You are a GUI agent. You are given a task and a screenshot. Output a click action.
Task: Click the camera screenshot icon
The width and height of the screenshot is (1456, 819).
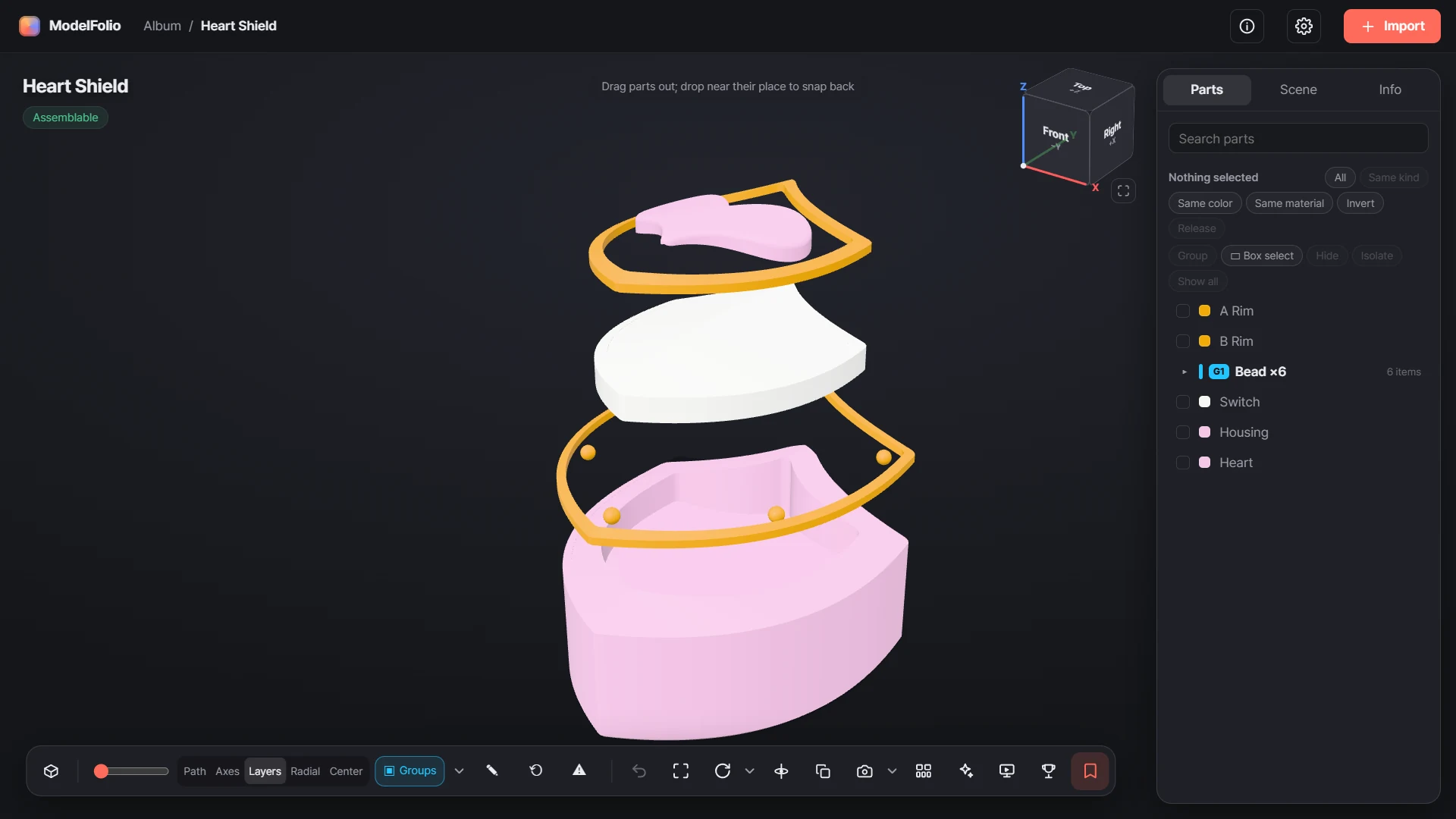click(x=864, y=771)
